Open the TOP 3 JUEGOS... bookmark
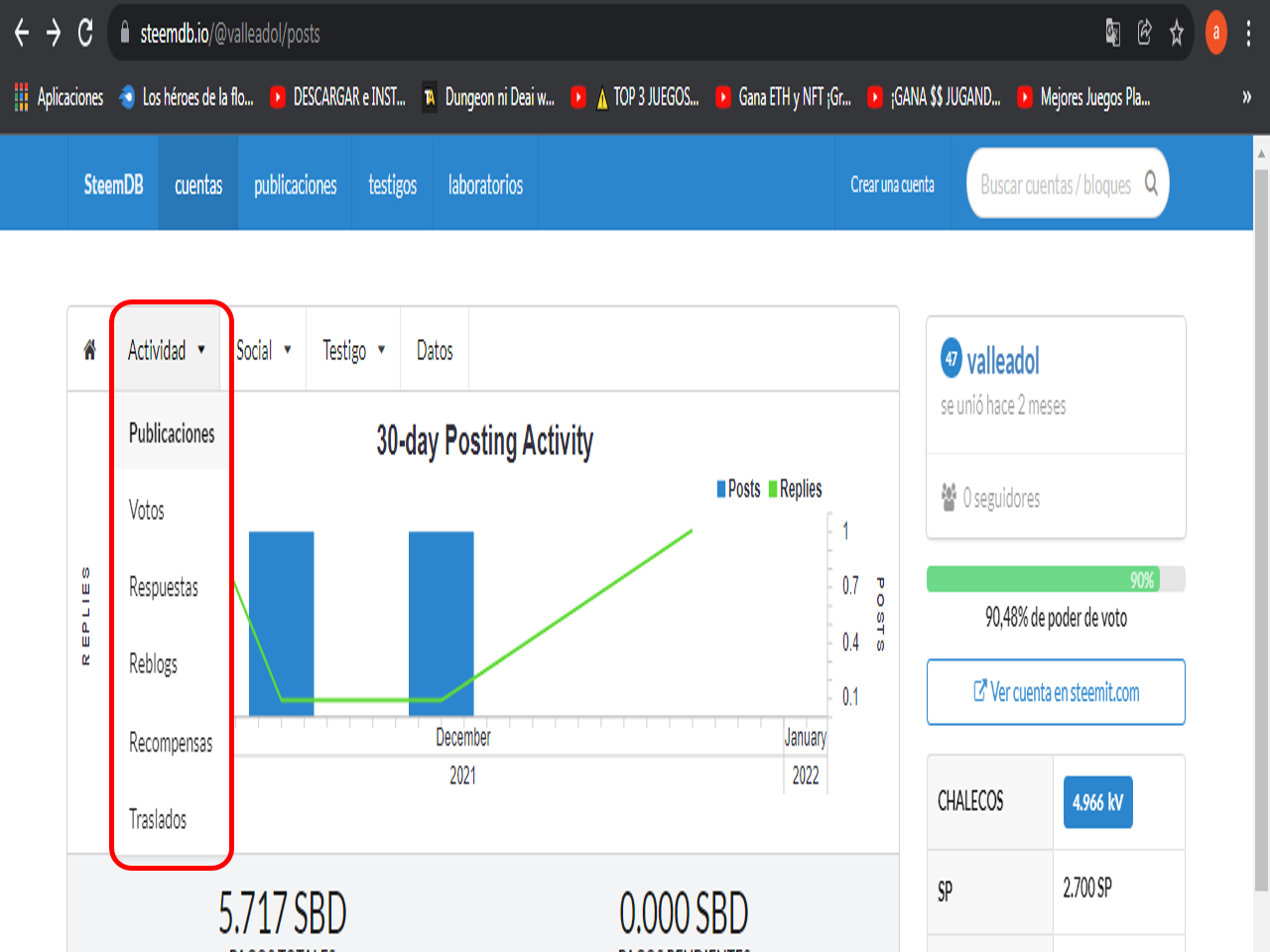 [x=635, y=97]
